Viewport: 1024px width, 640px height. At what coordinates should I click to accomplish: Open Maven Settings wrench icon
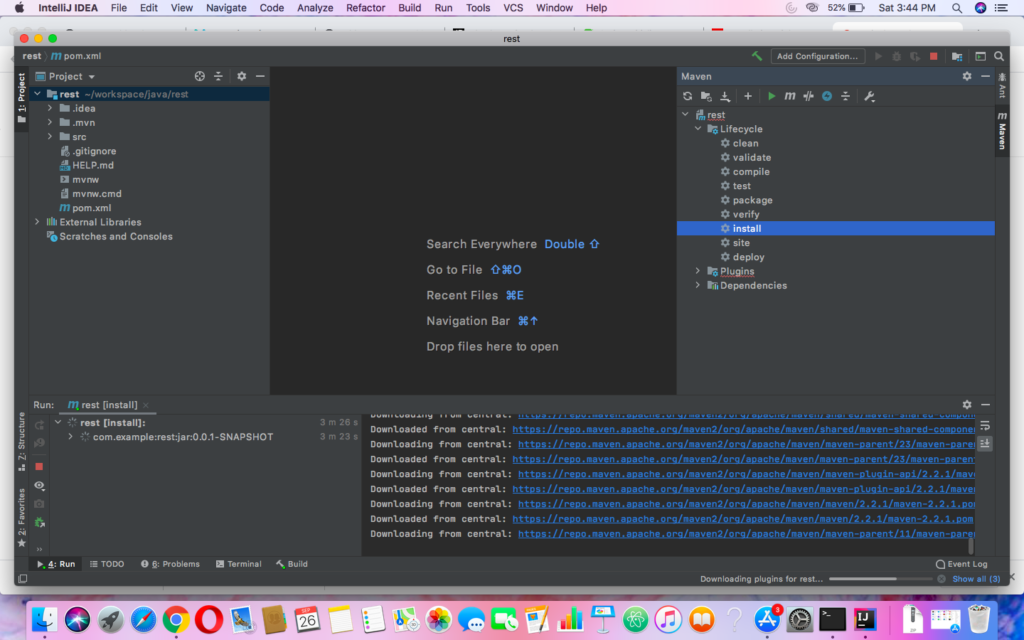coord(869,96)
